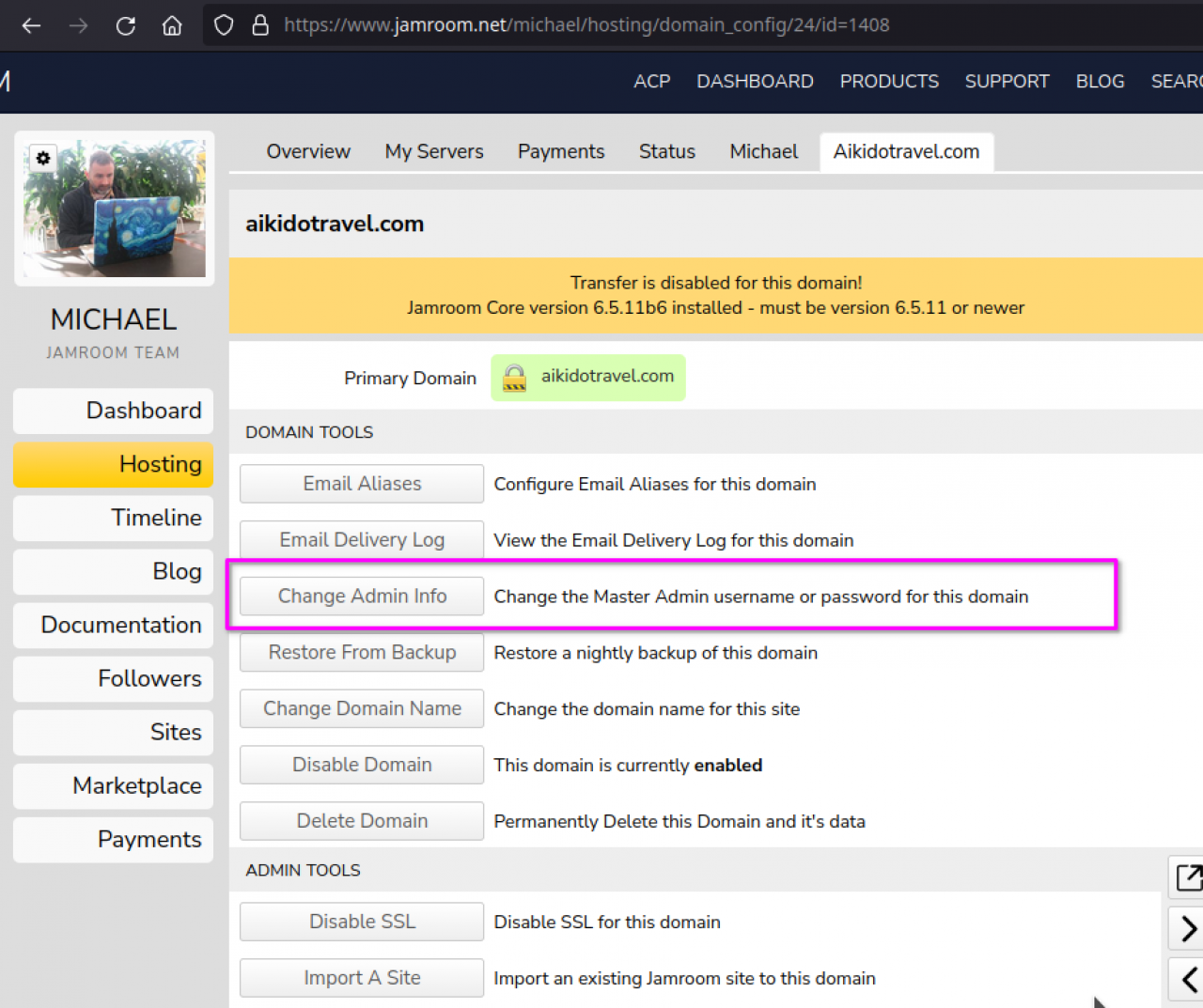Open SUPPORT in top navigation
Screen dimensions: 1203x1008
tap(1007, 82)
